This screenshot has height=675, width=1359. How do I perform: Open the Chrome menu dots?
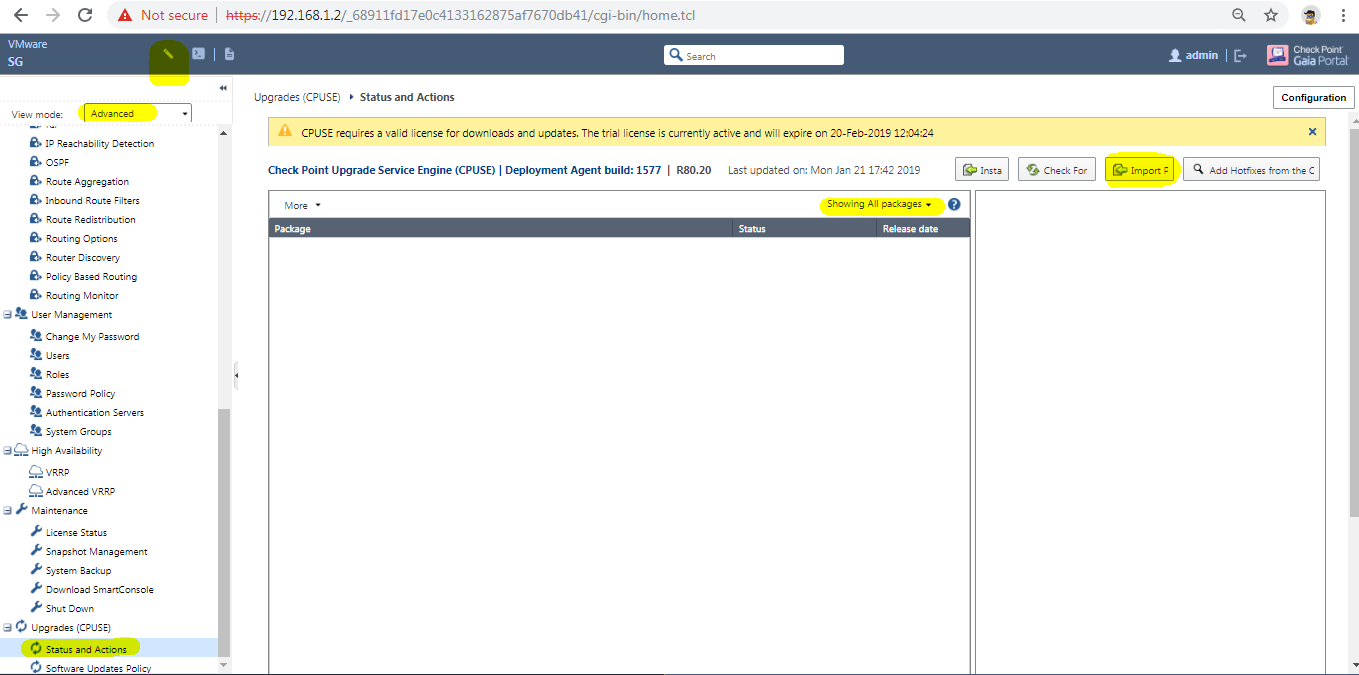(1342, 15)
